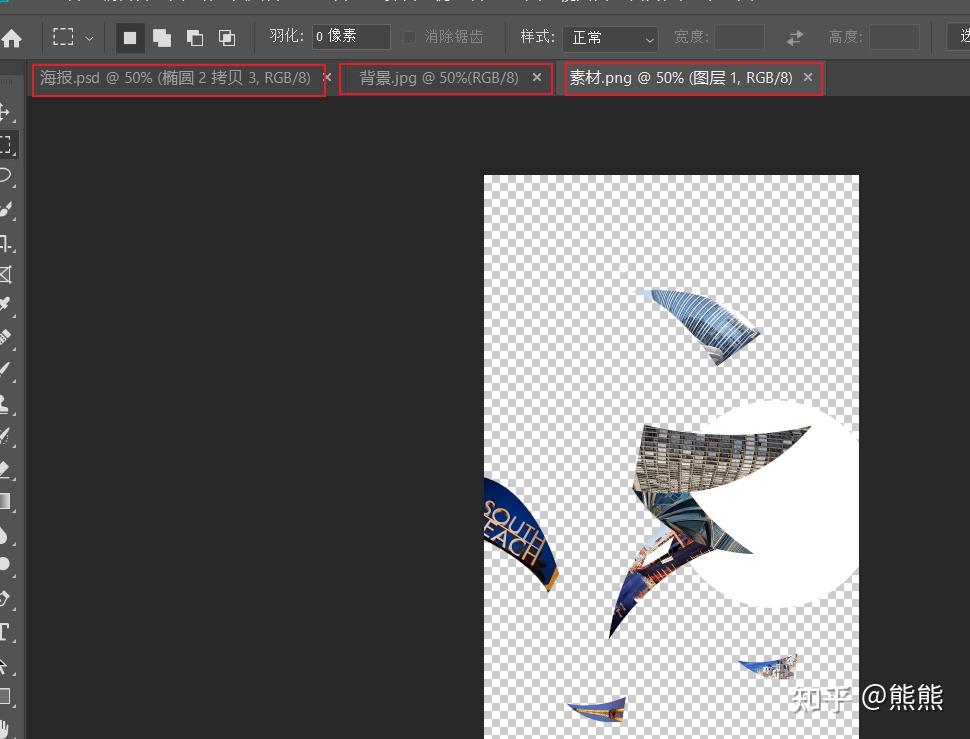Click the 羽化 feather input field
970x739 pixels.
[x=351, y=36]
